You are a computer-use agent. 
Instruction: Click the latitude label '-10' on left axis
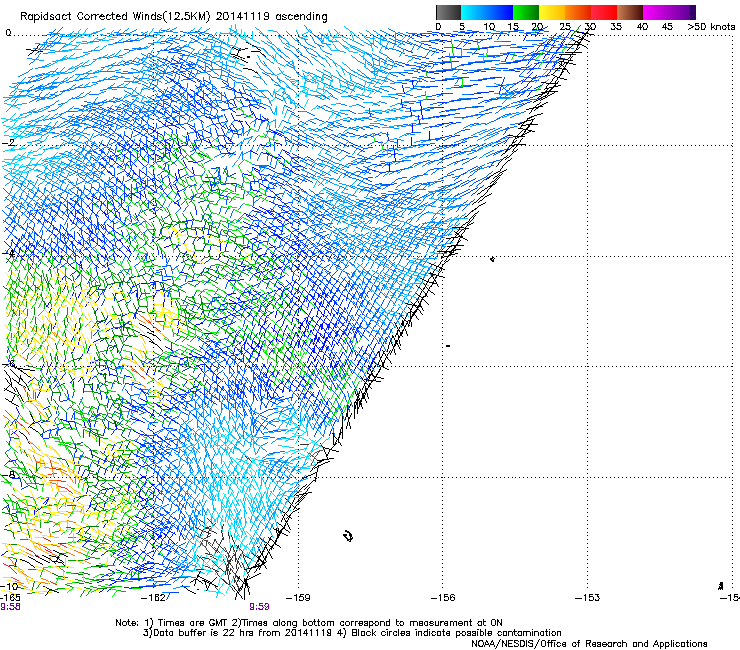coord(9,586)
